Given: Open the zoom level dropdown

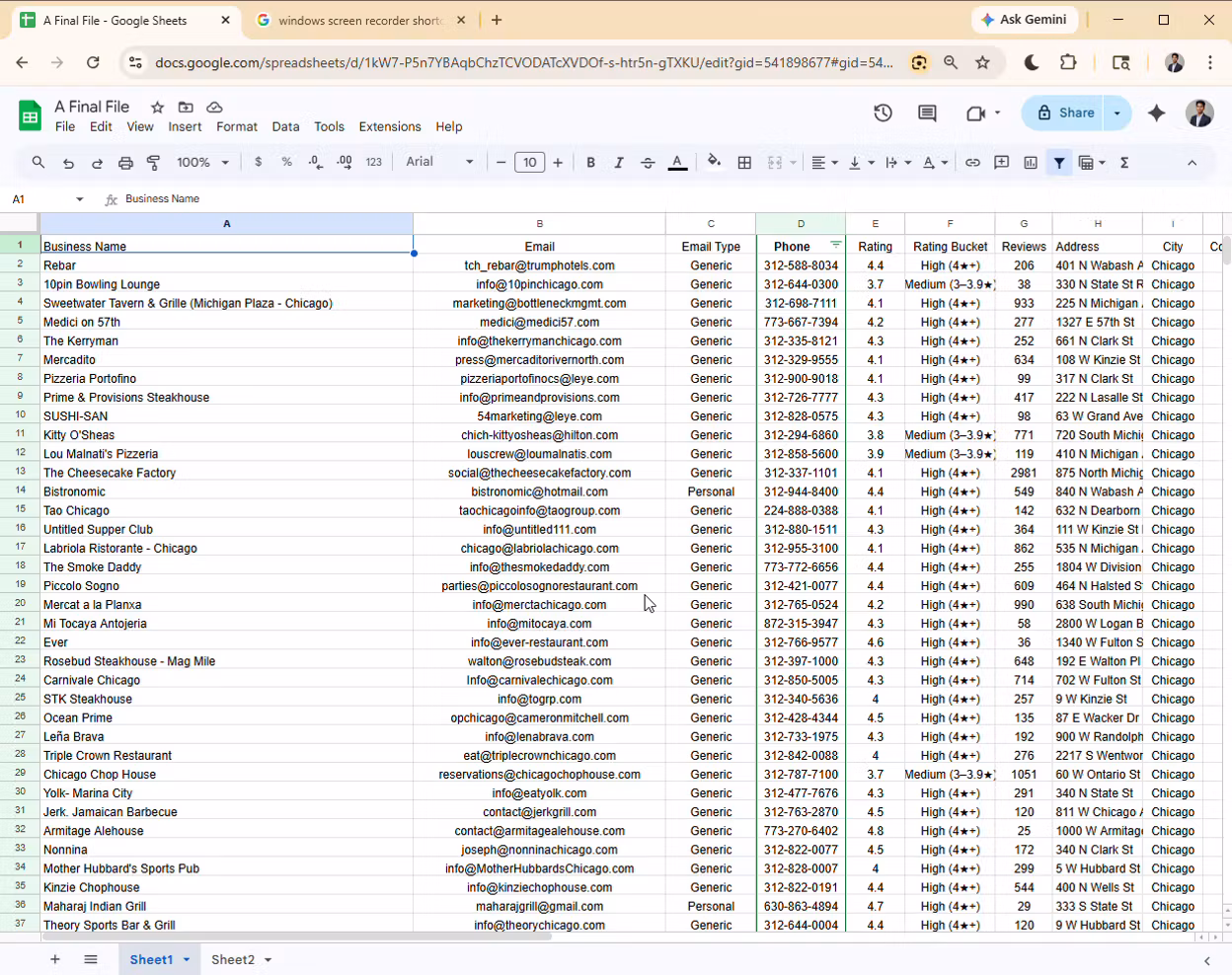Looking at the screenshot, I should tap(202, 163).
